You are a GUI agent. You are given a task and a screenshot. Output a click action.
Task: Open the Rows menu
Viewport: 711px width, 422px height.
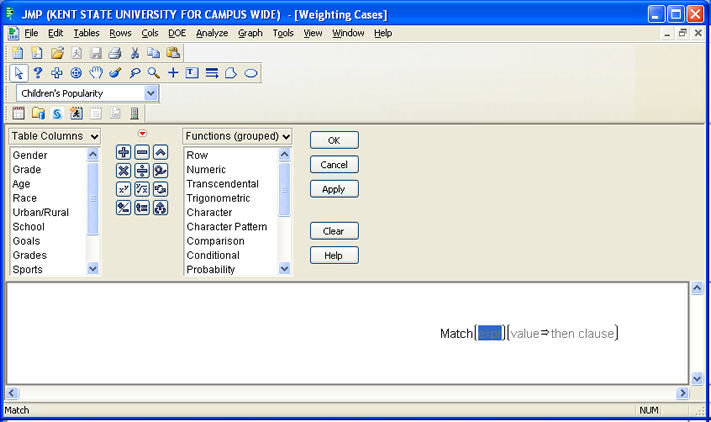120,33
